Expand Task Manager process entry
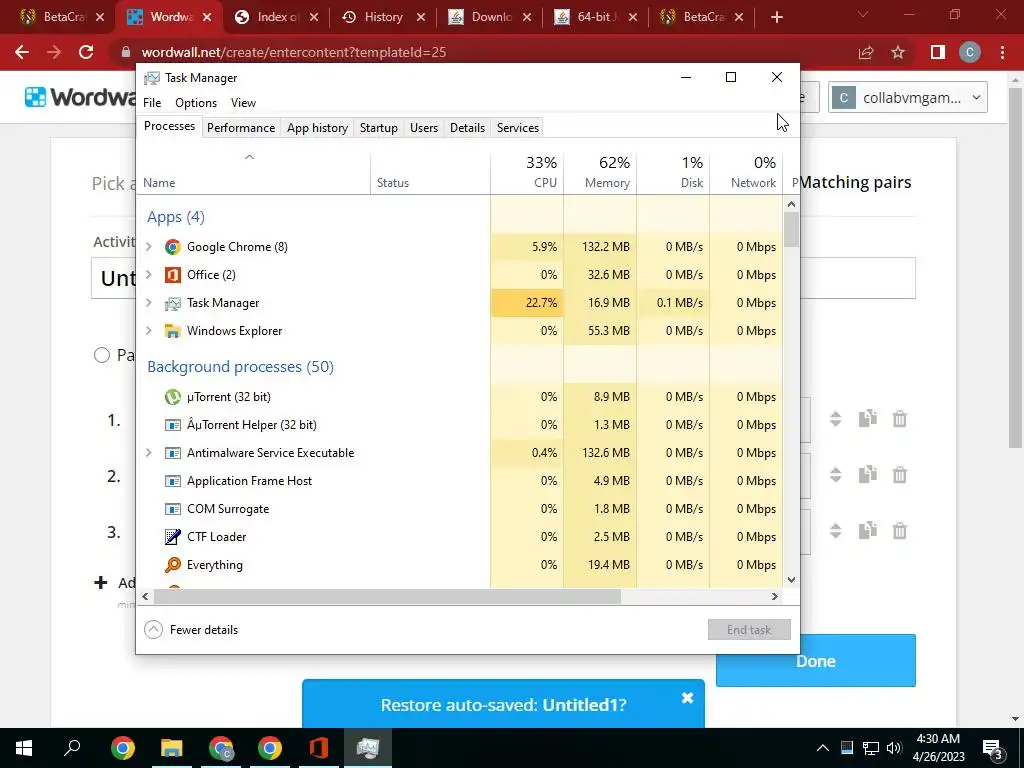This screenshot has height=768, width=1024. (x=149, y=303)
